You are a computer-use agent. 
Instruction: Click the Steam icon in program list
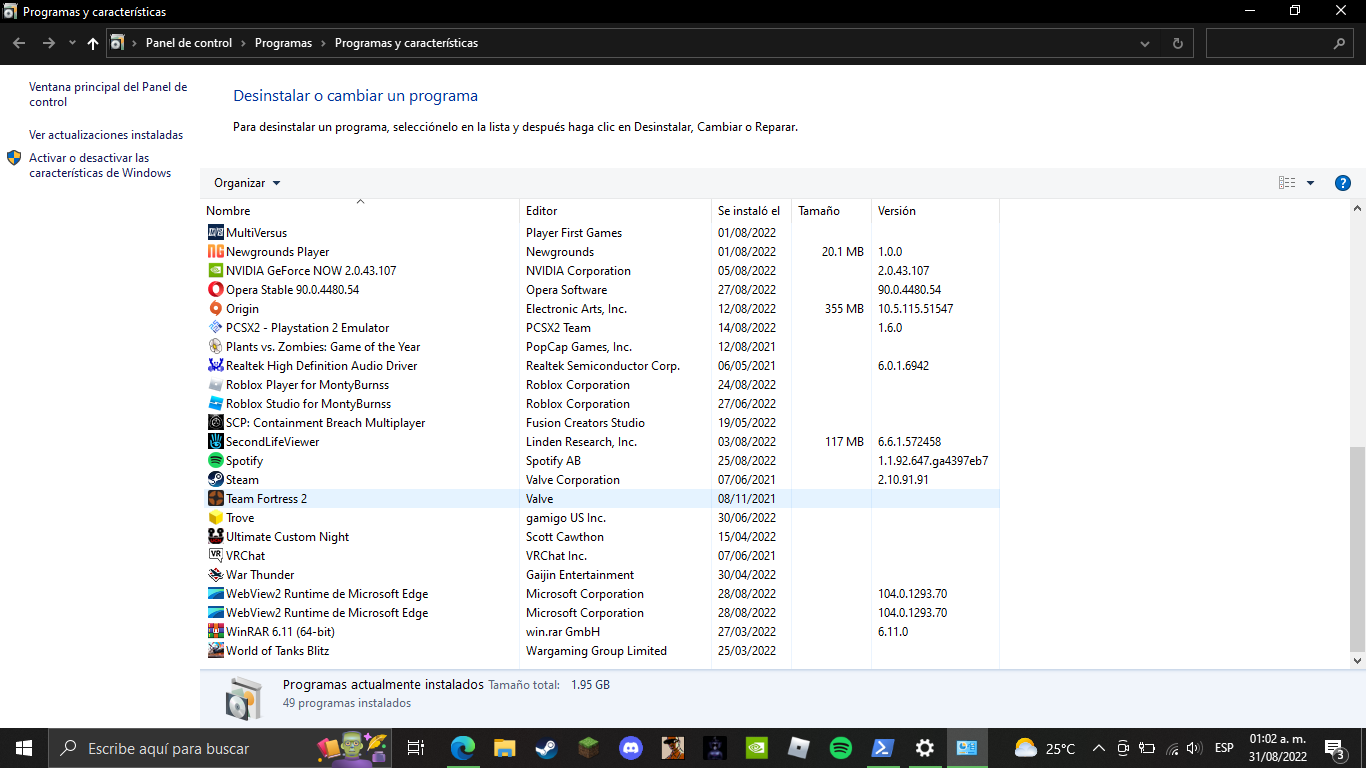(x=215, y=480)
